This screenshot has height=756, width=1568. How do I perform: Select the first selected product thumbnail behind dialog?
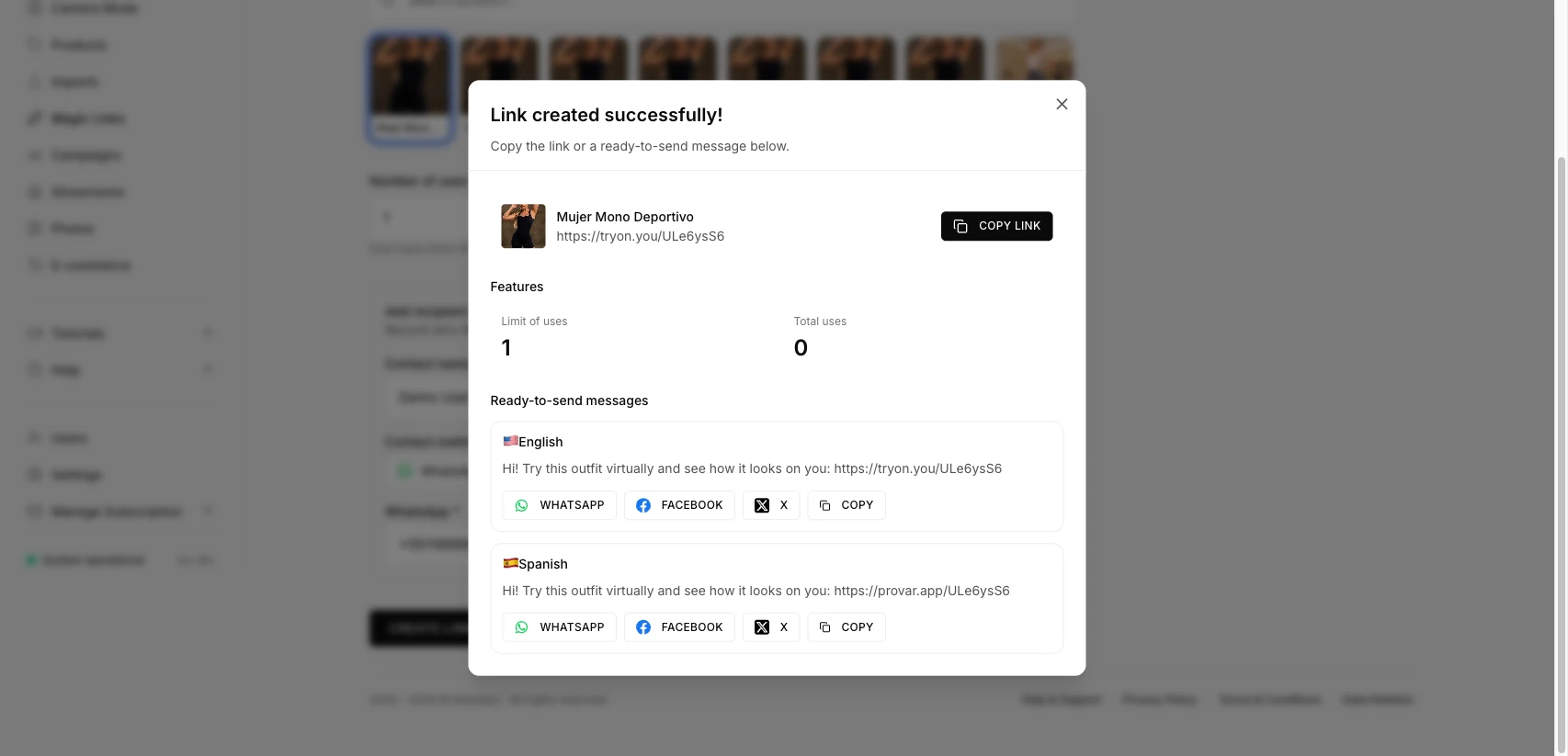[x=410, y=88]
